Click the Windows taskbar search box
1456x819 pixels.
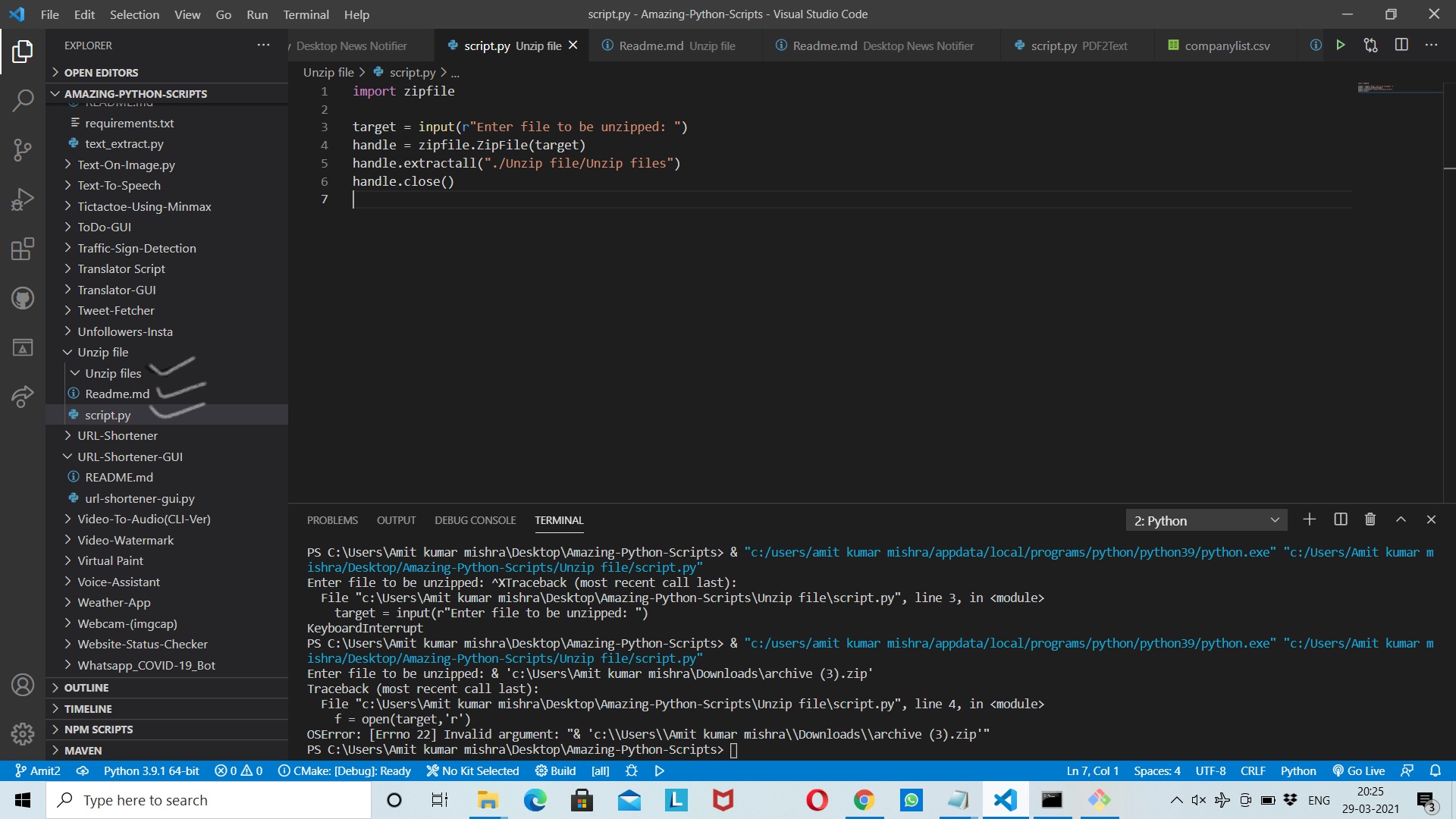[x=209, y=800]
